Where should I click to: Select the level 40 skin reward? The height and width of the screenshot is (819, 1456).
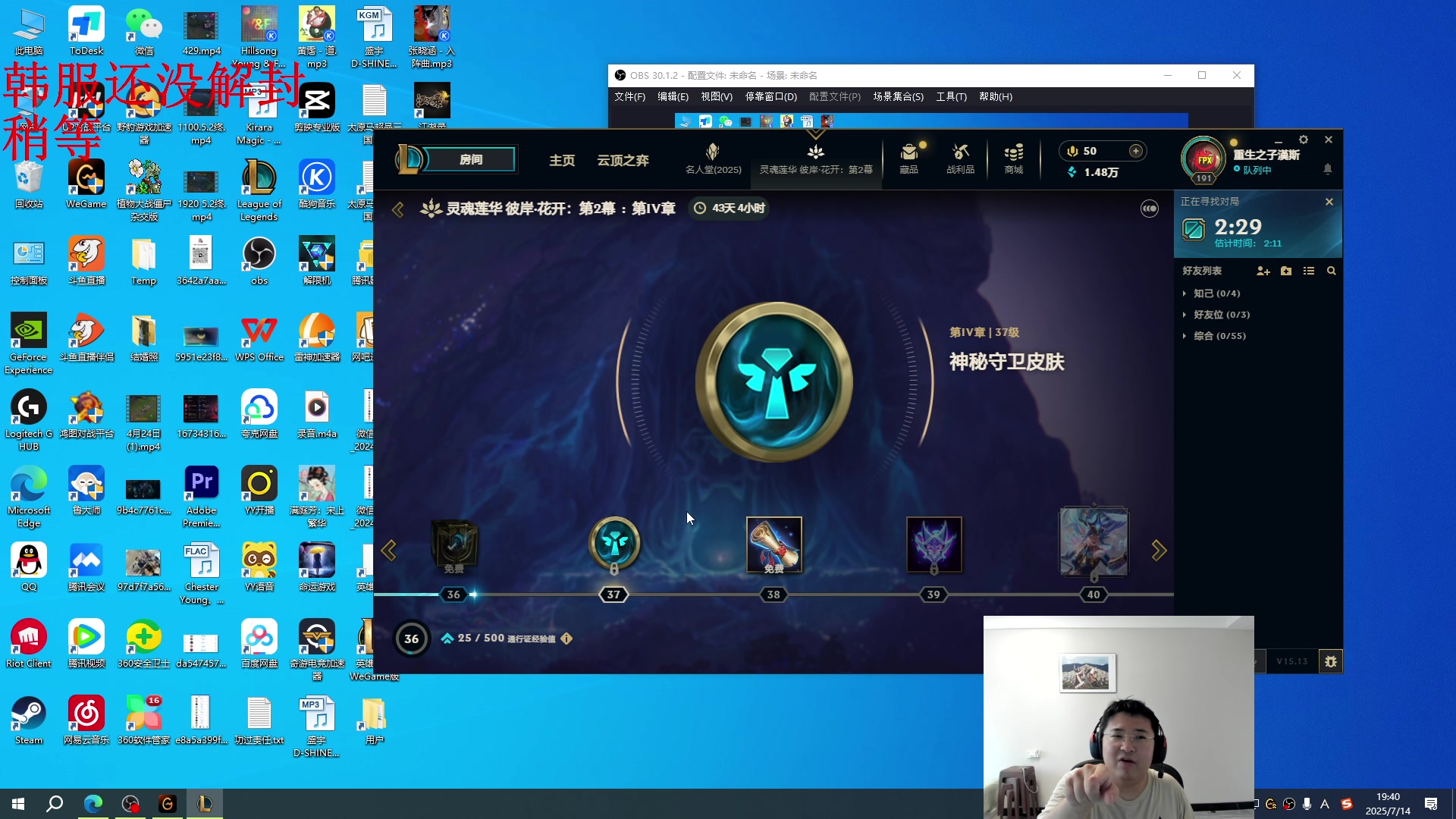(x=1094, y=542)
